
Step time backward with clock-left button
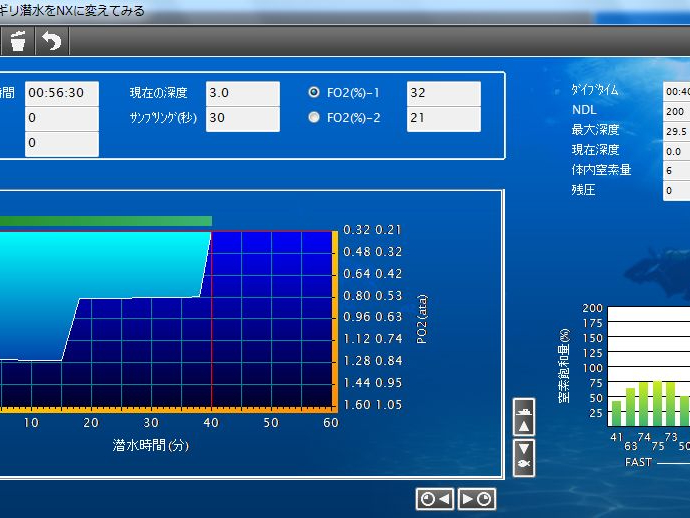[x=434, y=499]
